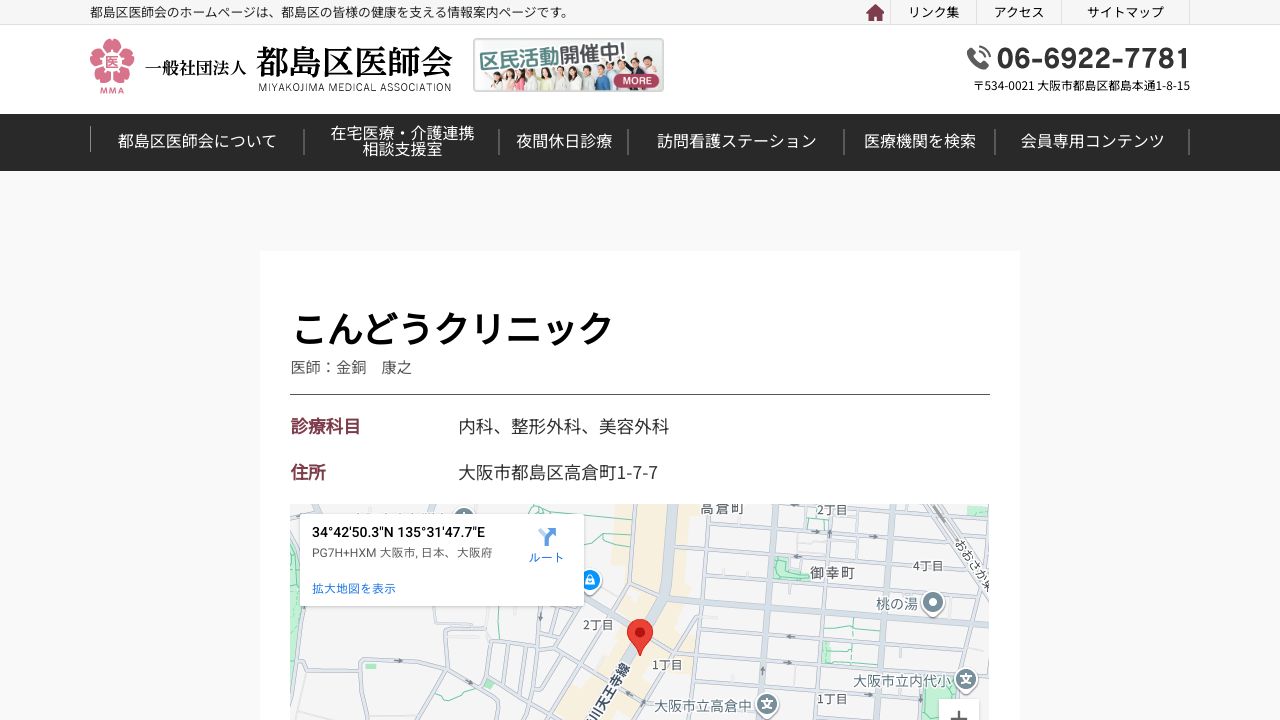This screenshot has width=1280, height=720.
Task: Click the PG7H+HXM plus code text
Action: [x=344, y=552]
